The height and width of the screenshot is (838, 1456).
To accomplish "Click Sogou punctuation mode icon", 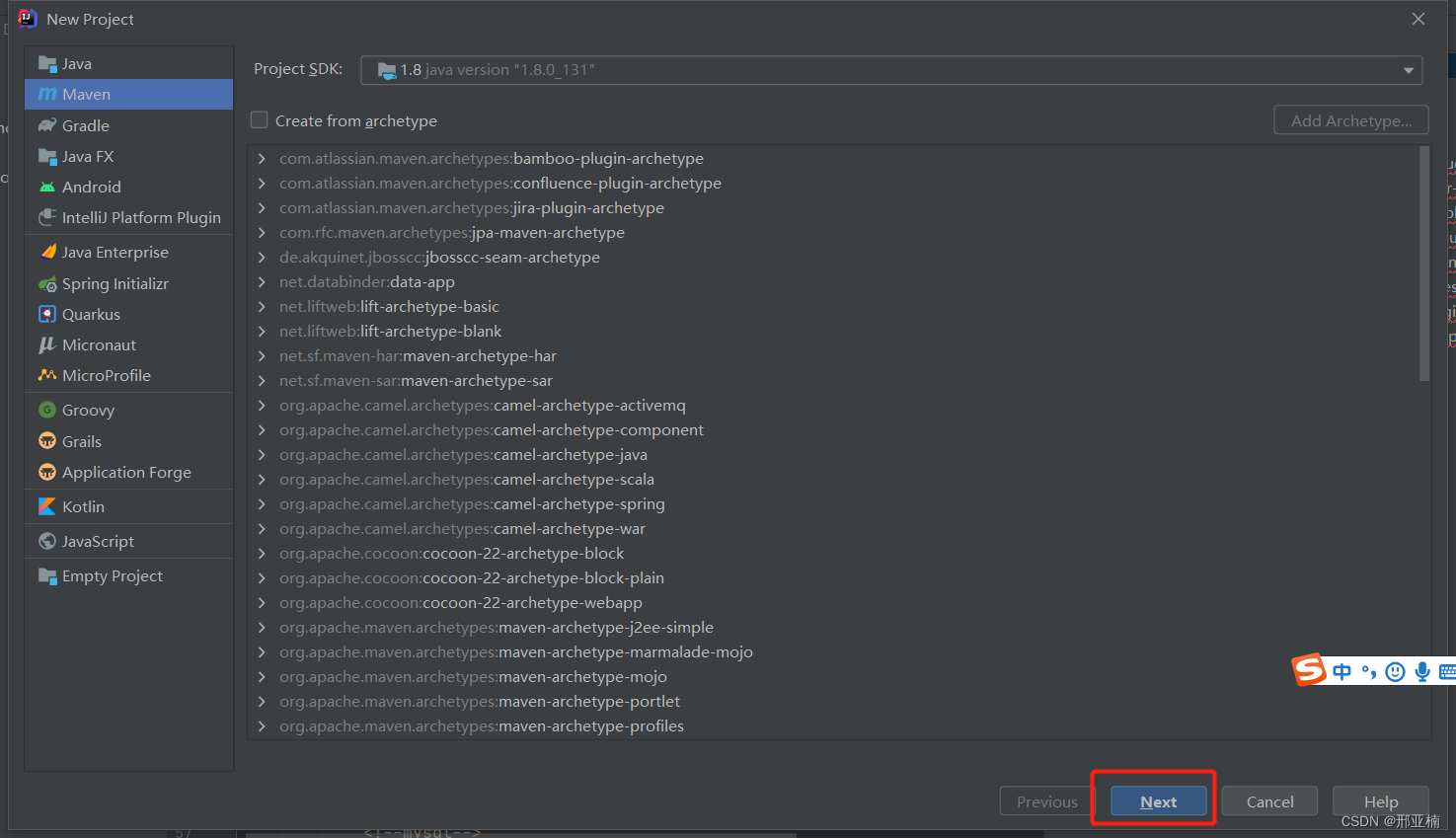I will pyautogui.click(x=1368, y=672).
